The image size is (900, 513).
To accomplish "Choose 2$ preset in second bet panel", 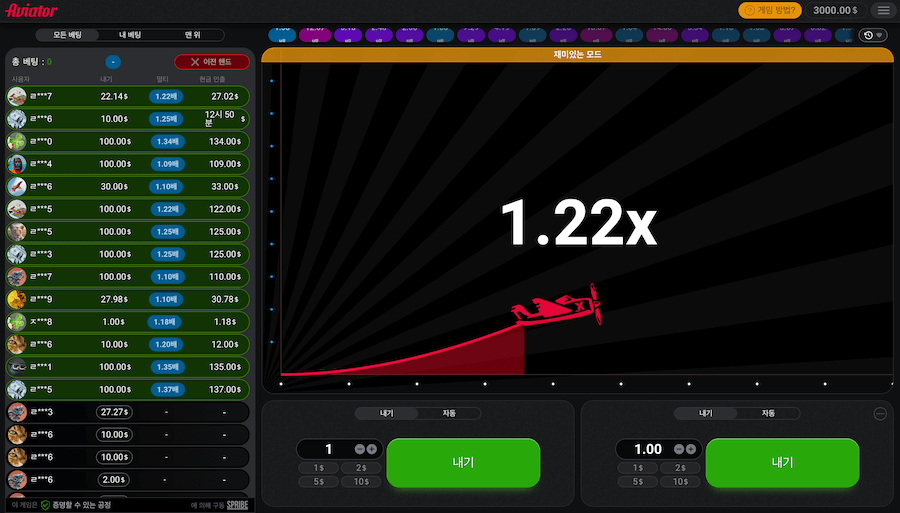I will coord(680,468).
